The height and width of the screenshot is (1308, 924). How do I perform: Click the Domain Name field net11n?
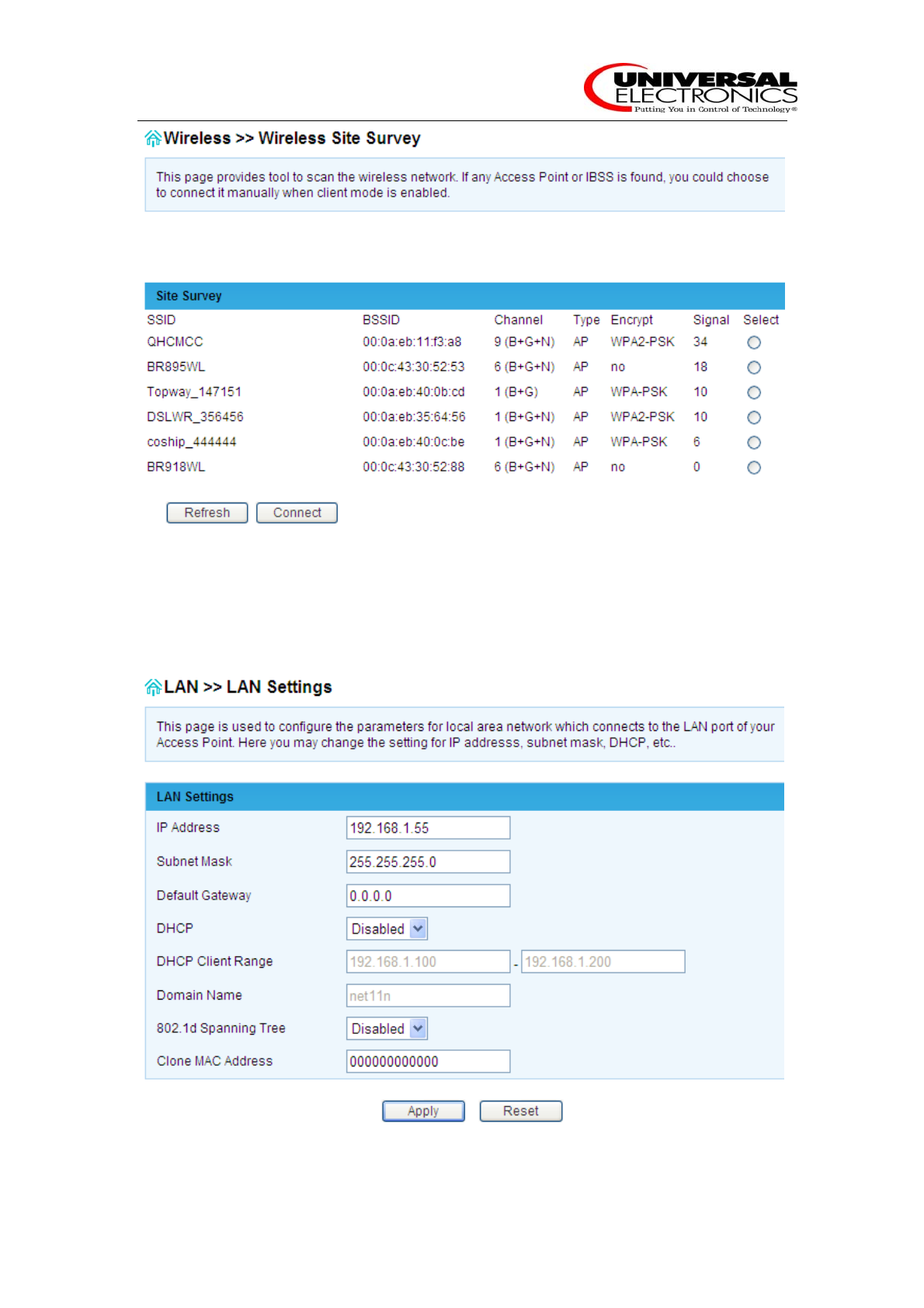click(428, 996)
